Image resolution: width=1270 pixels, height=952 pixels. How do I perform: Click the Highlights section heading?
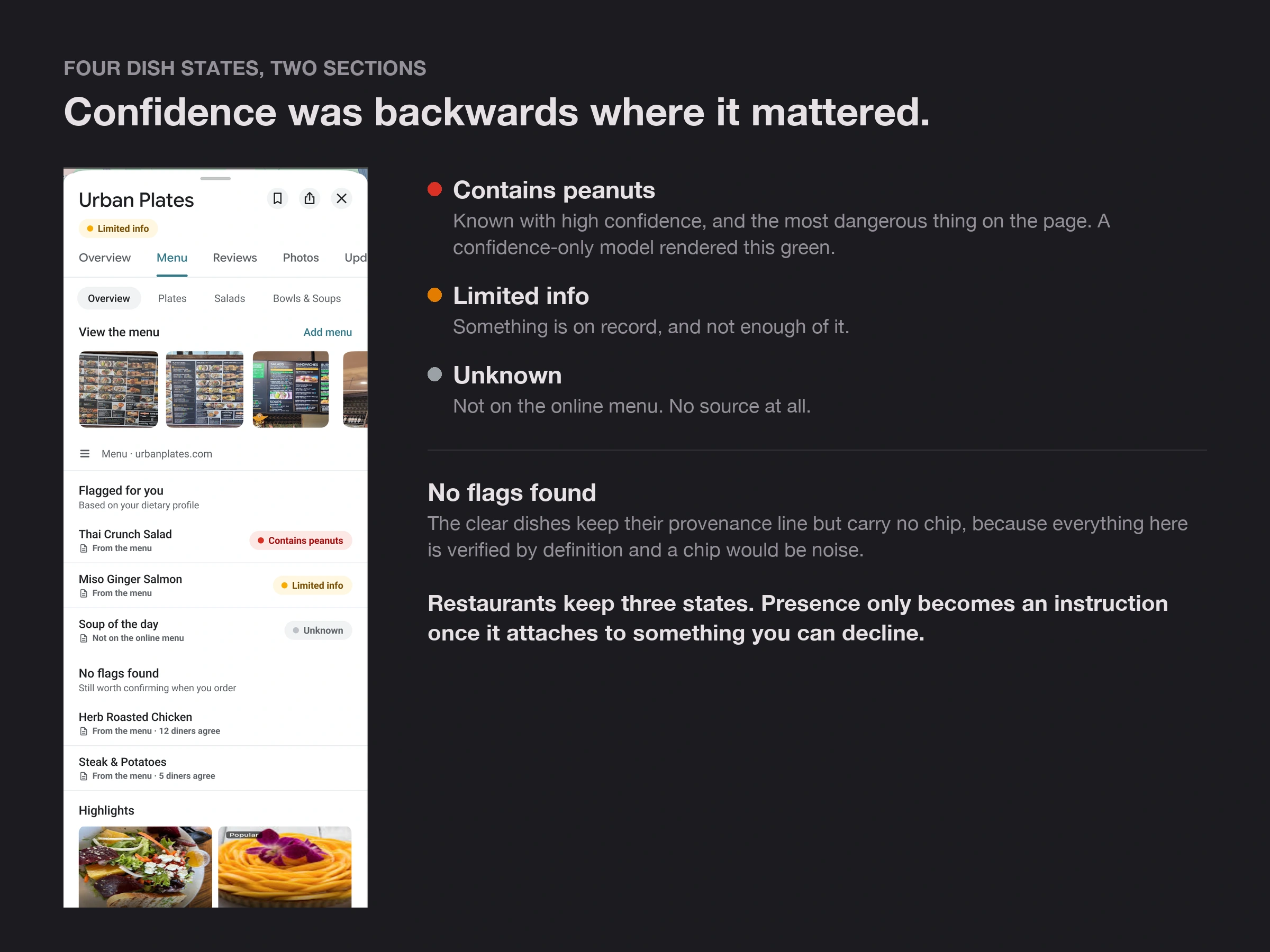click(106, 810)
